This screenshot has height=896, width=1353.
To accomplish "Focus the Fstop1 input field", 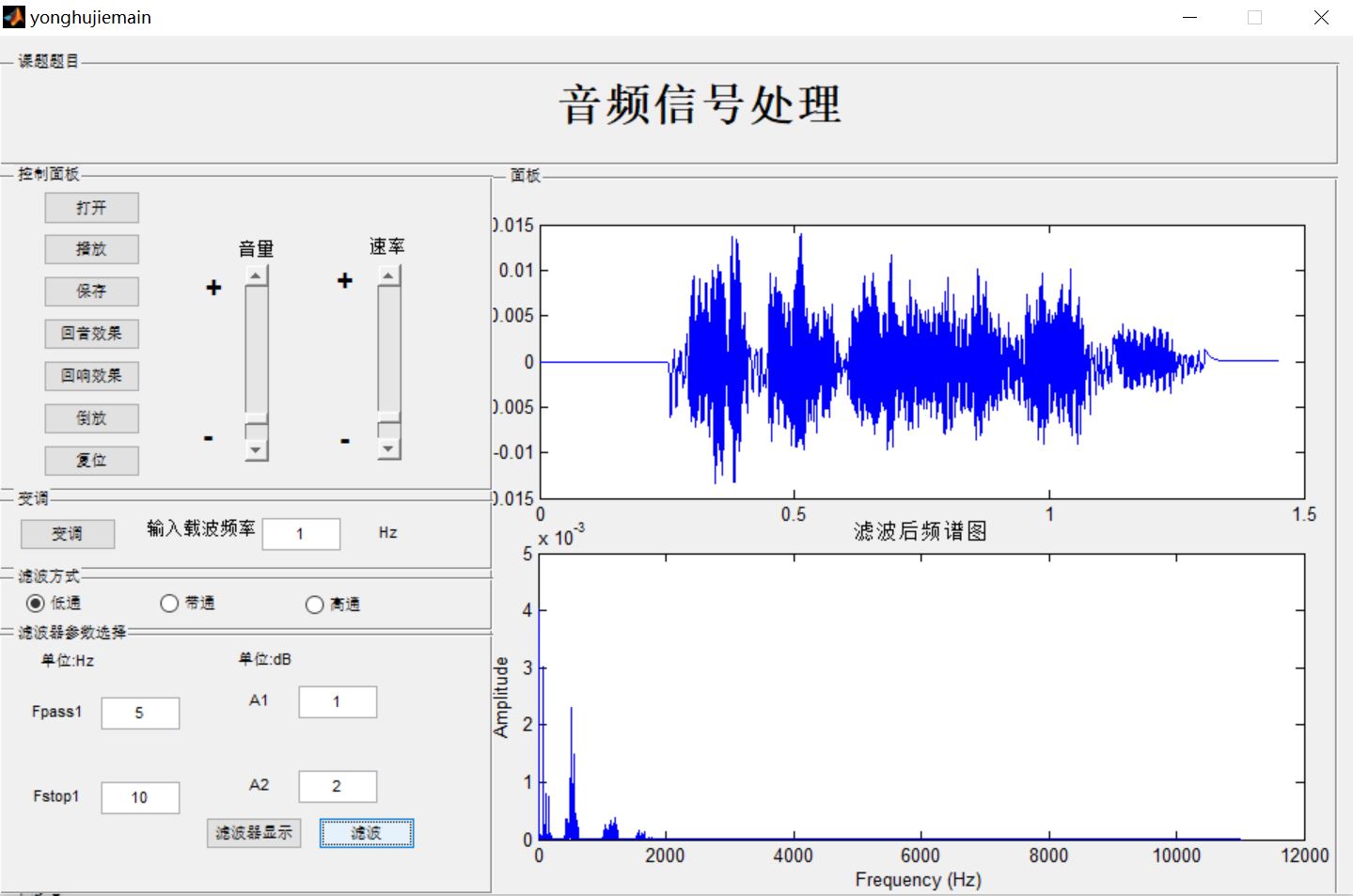I will (x=140, y=797).
